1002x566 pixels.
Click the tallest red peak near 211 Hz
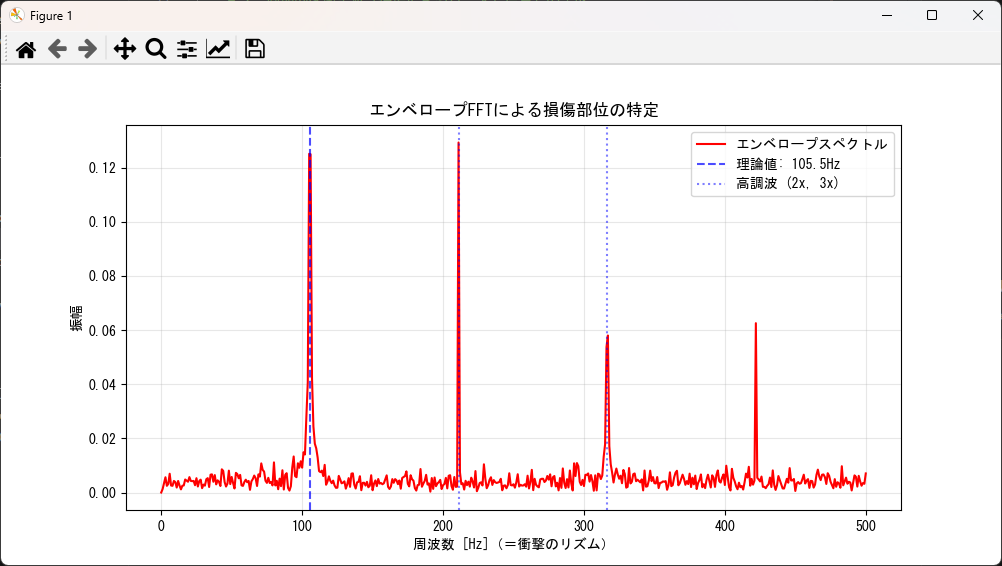click(458, 150)
